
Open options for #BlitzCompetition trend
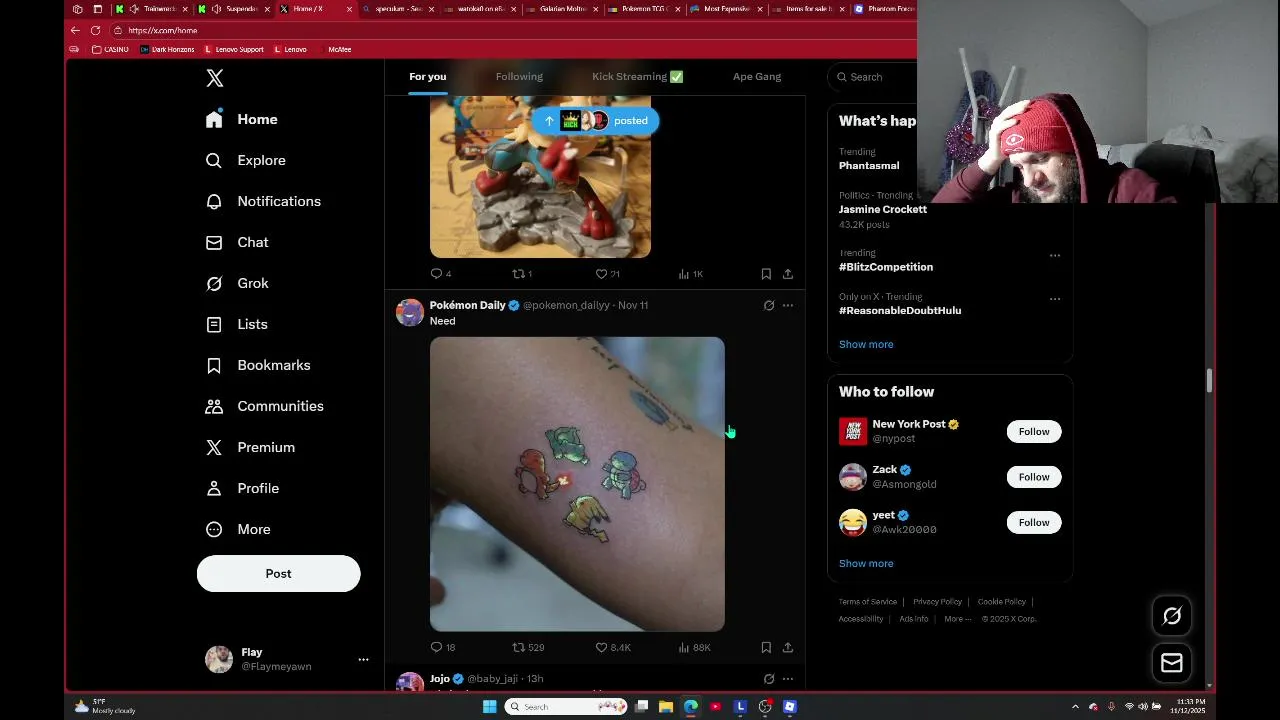coord(1055,255)
